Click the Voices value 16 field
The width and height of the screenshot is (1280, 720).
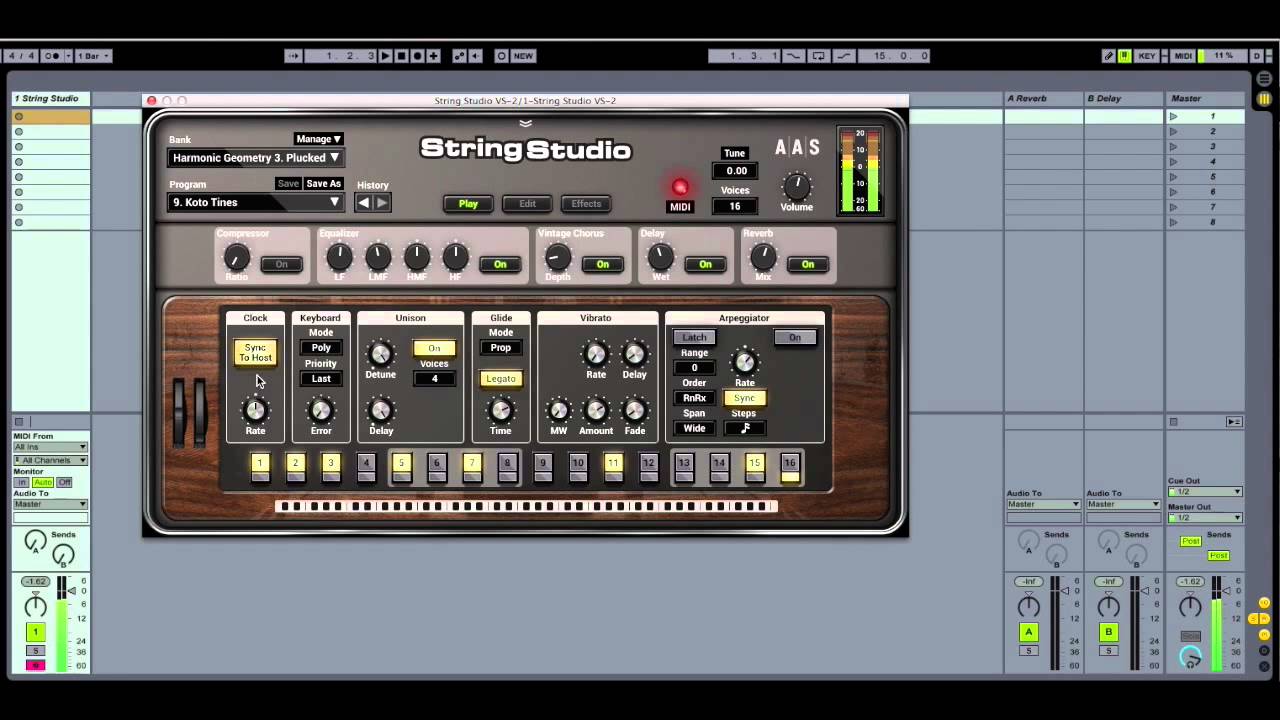tap(735, 206)
